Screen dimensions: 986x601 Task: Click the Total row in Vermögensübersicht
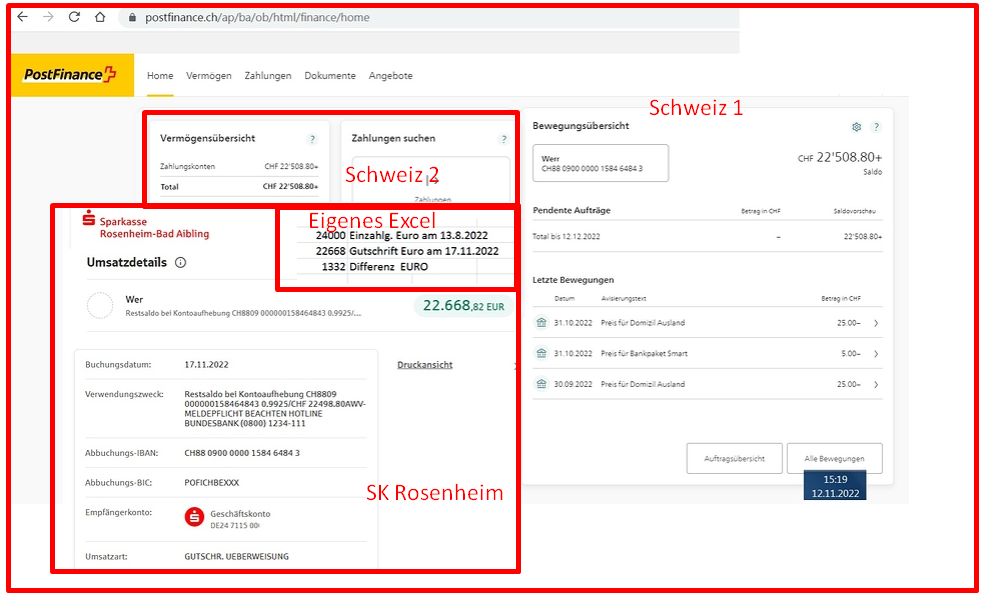point(239,187)
